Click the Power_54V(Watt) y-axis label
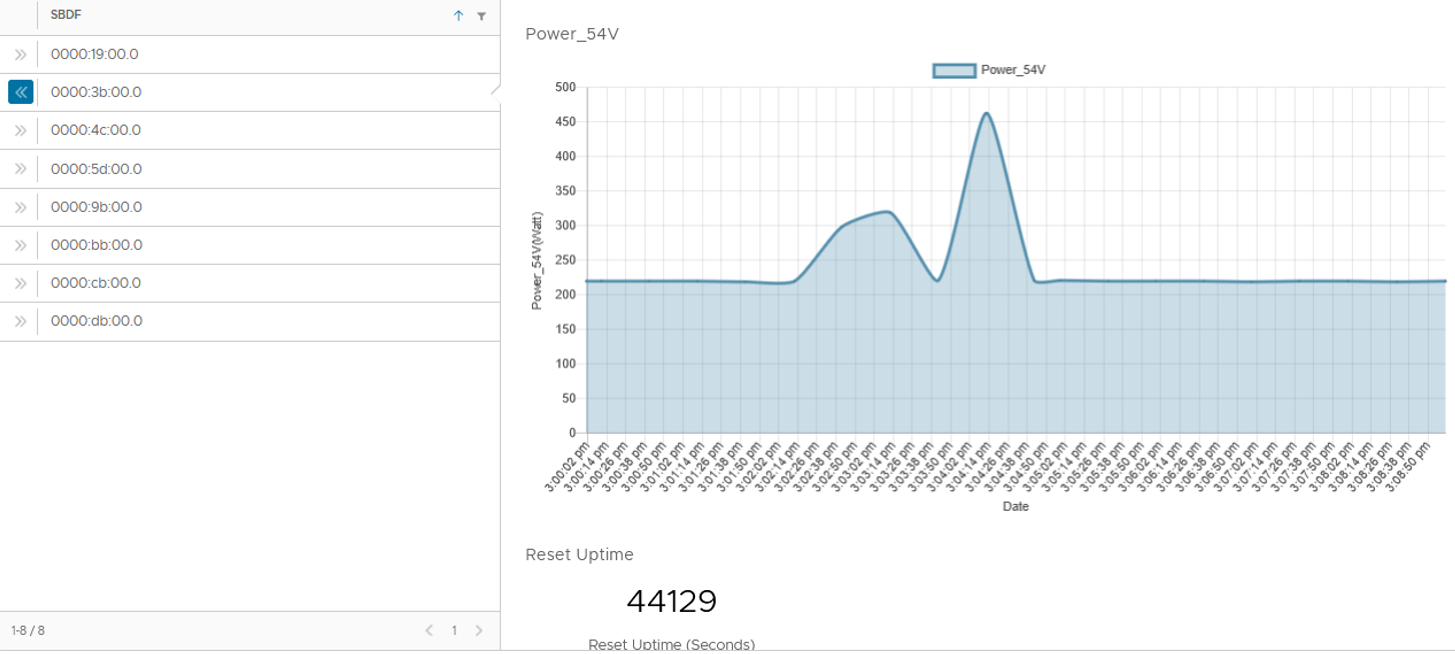 [x=537, y=260]
